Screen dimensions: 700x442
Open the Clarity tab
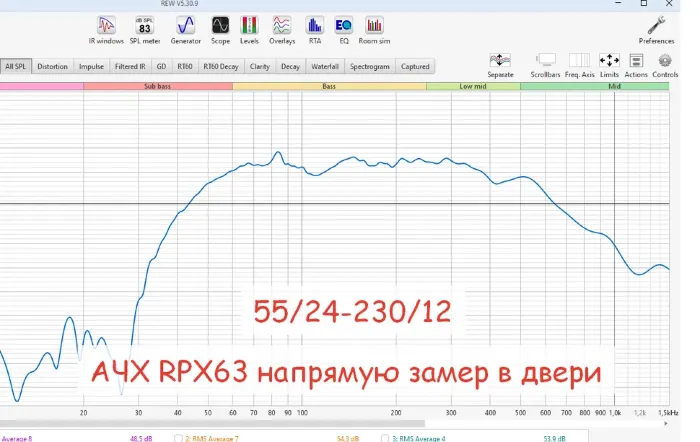260,67
